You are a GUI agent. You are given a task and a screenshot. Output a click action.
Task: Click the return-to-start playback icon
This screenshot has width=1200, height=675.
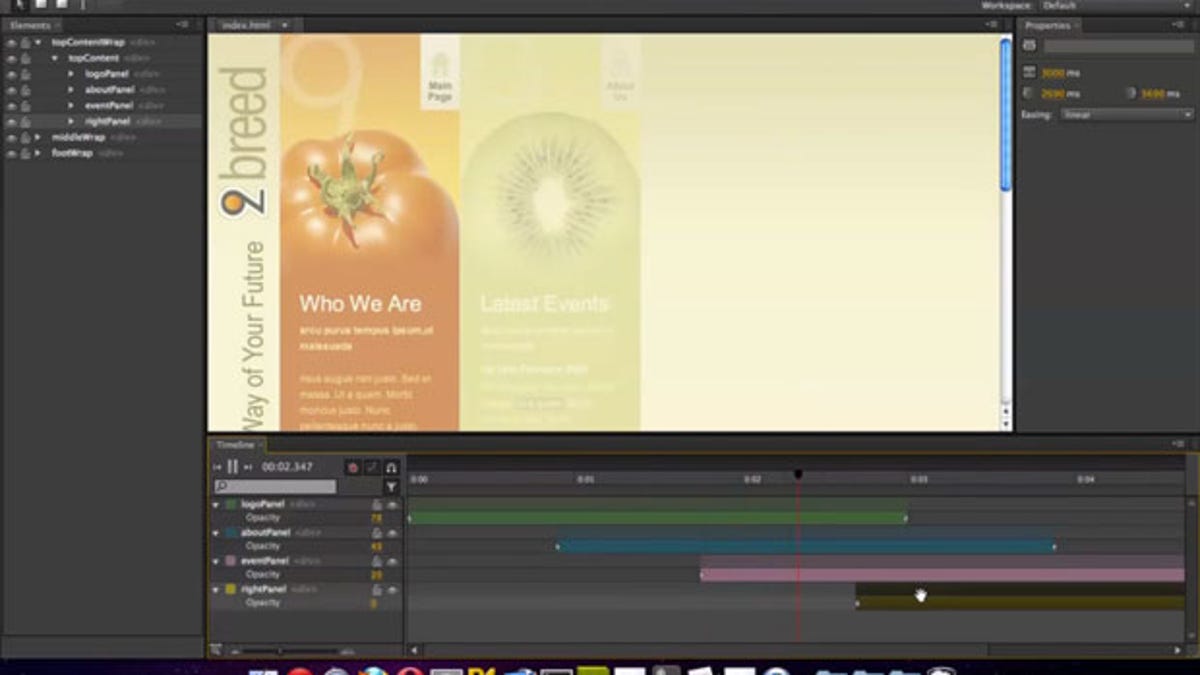coord(215,467)
